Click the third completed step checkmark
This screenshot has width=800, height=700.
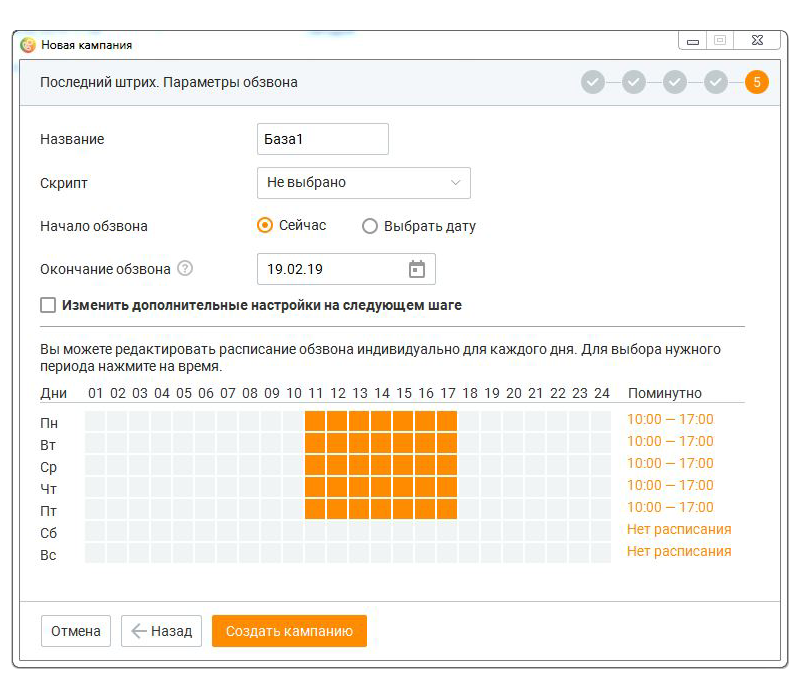675,82
